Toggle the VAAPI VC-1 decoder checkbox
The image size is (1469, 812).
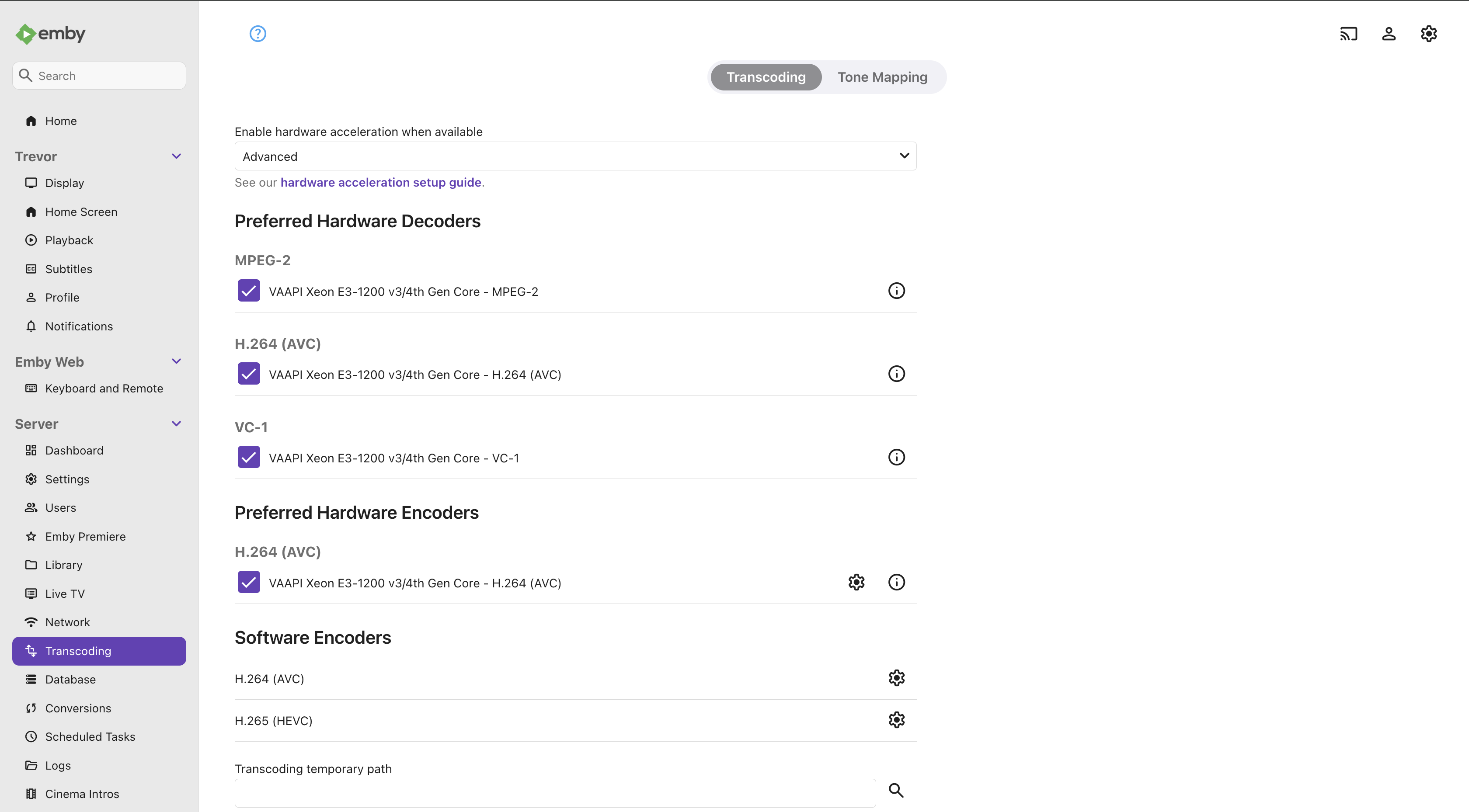tap(249, 457)
